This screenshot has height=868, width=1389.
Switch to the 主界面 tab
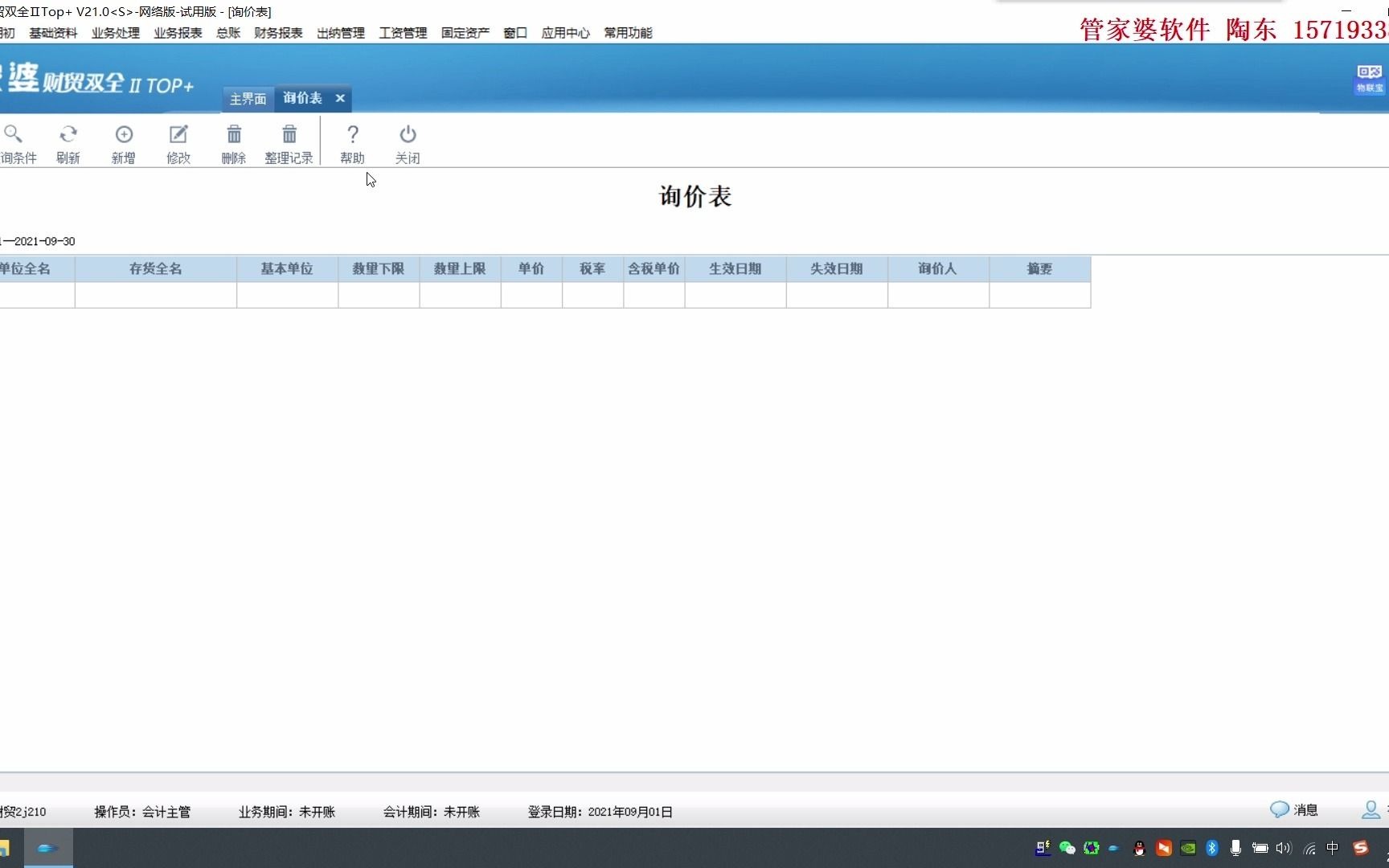tap(248, 99)
